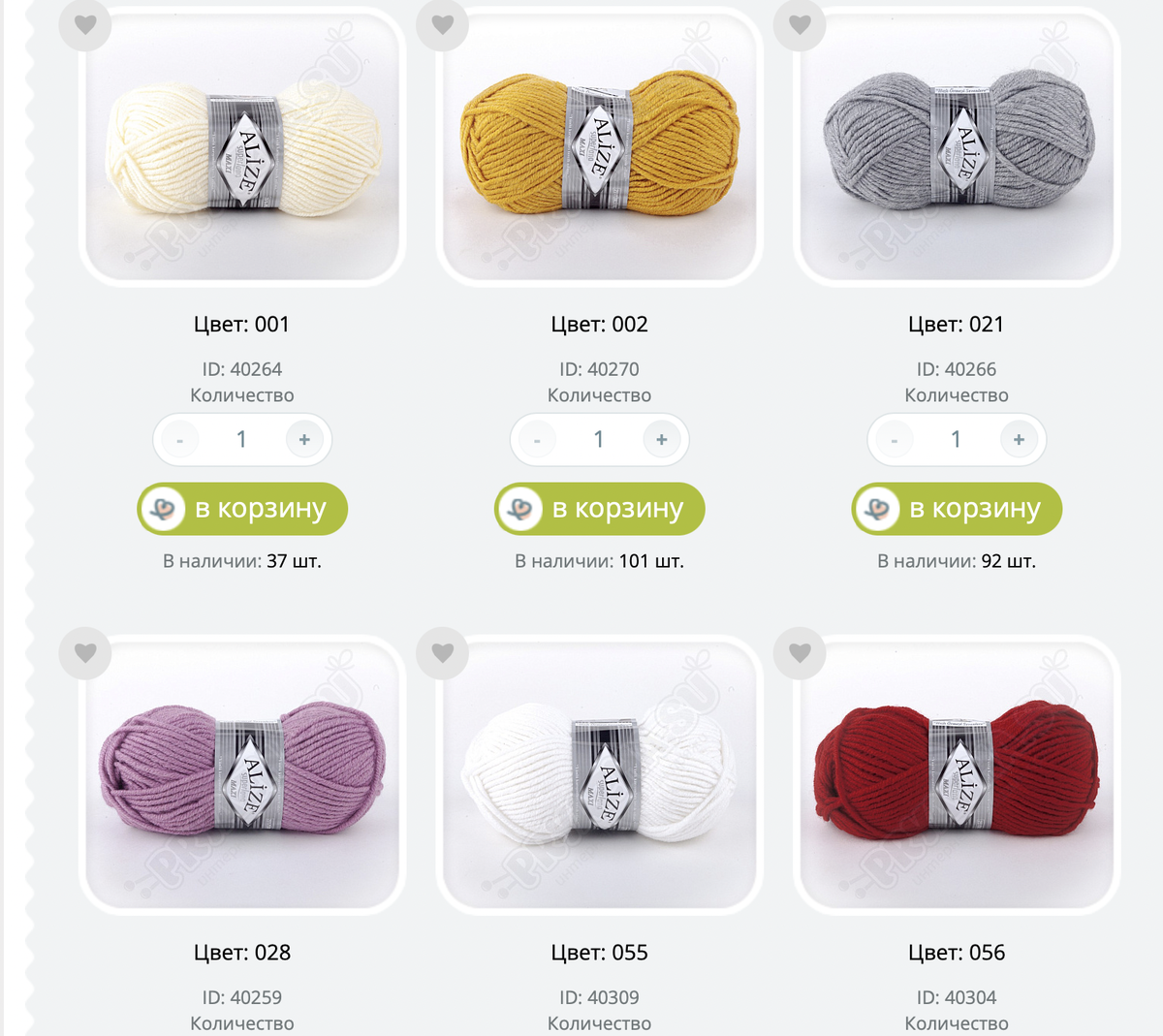Viewport: 1163px width, 1036px height.
Task: Increase quantity for color 021
Action: (x=1019, y=440)
